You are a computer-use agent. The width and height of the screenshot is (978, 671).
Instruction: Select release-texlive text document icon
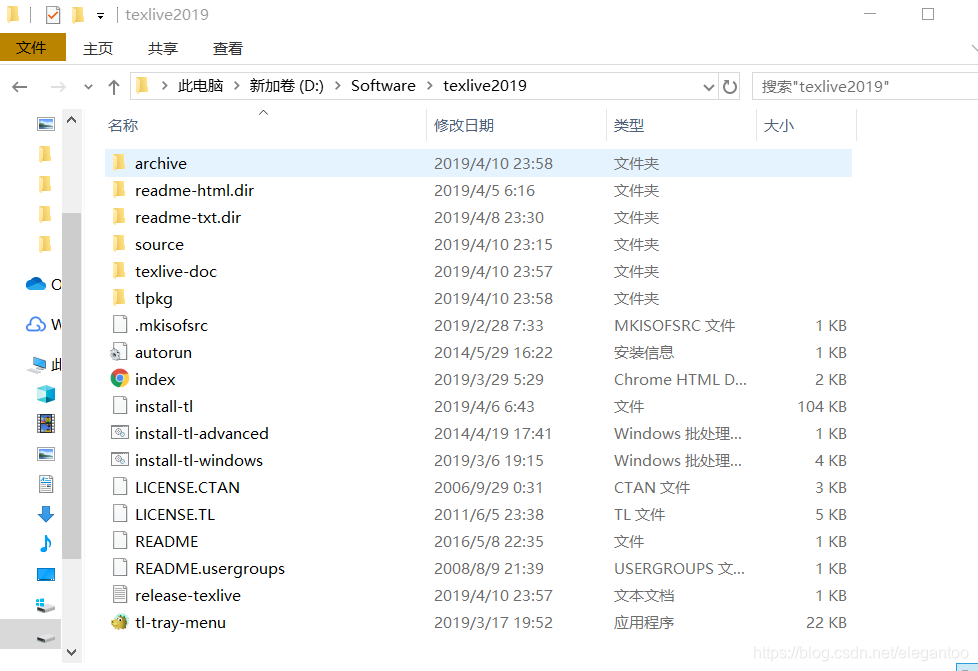pos(120,595)
